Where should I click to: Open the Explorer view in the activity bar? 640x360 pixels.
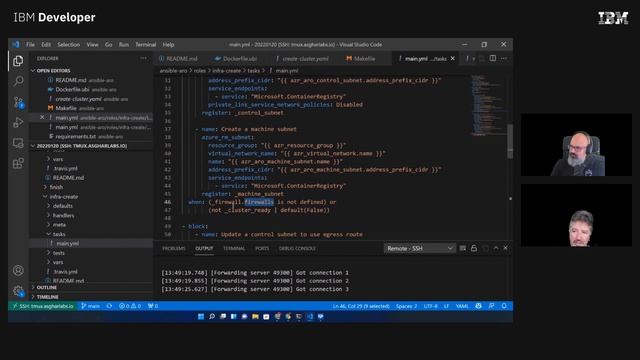tap(18, 61)
